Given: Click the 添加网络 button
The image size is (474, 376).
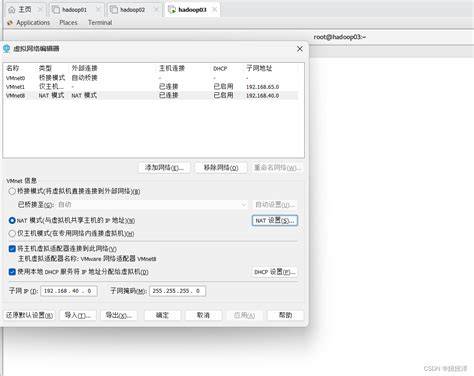Looking at the screenshot, I should [x=164, y=167].
